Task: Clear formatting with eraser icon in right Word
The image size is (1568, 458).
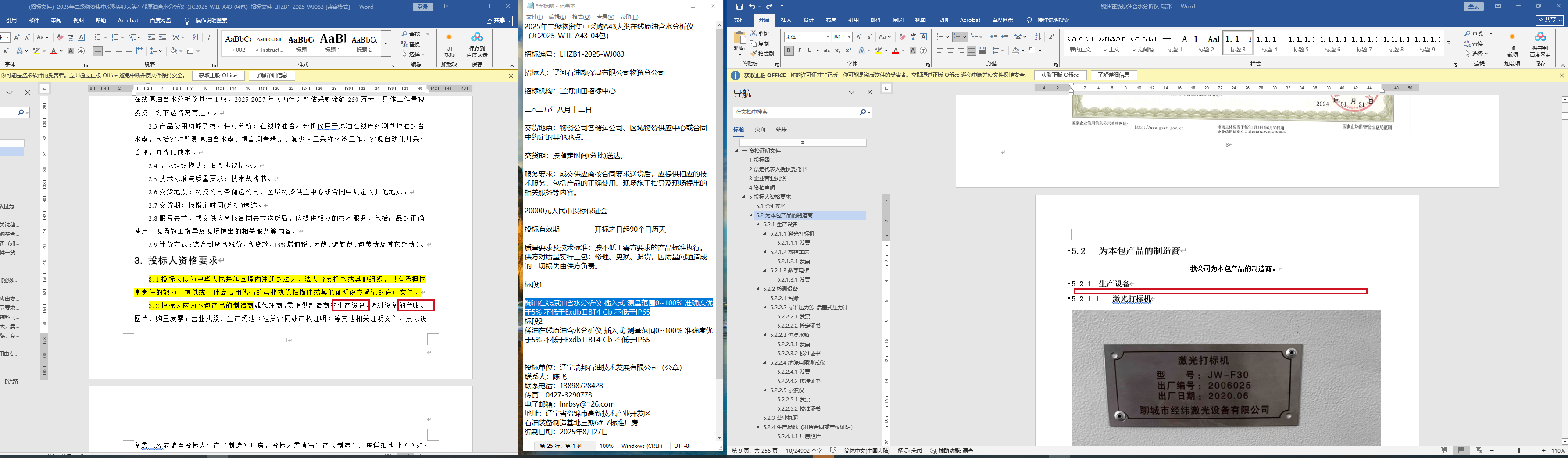Action: point(902,37)
